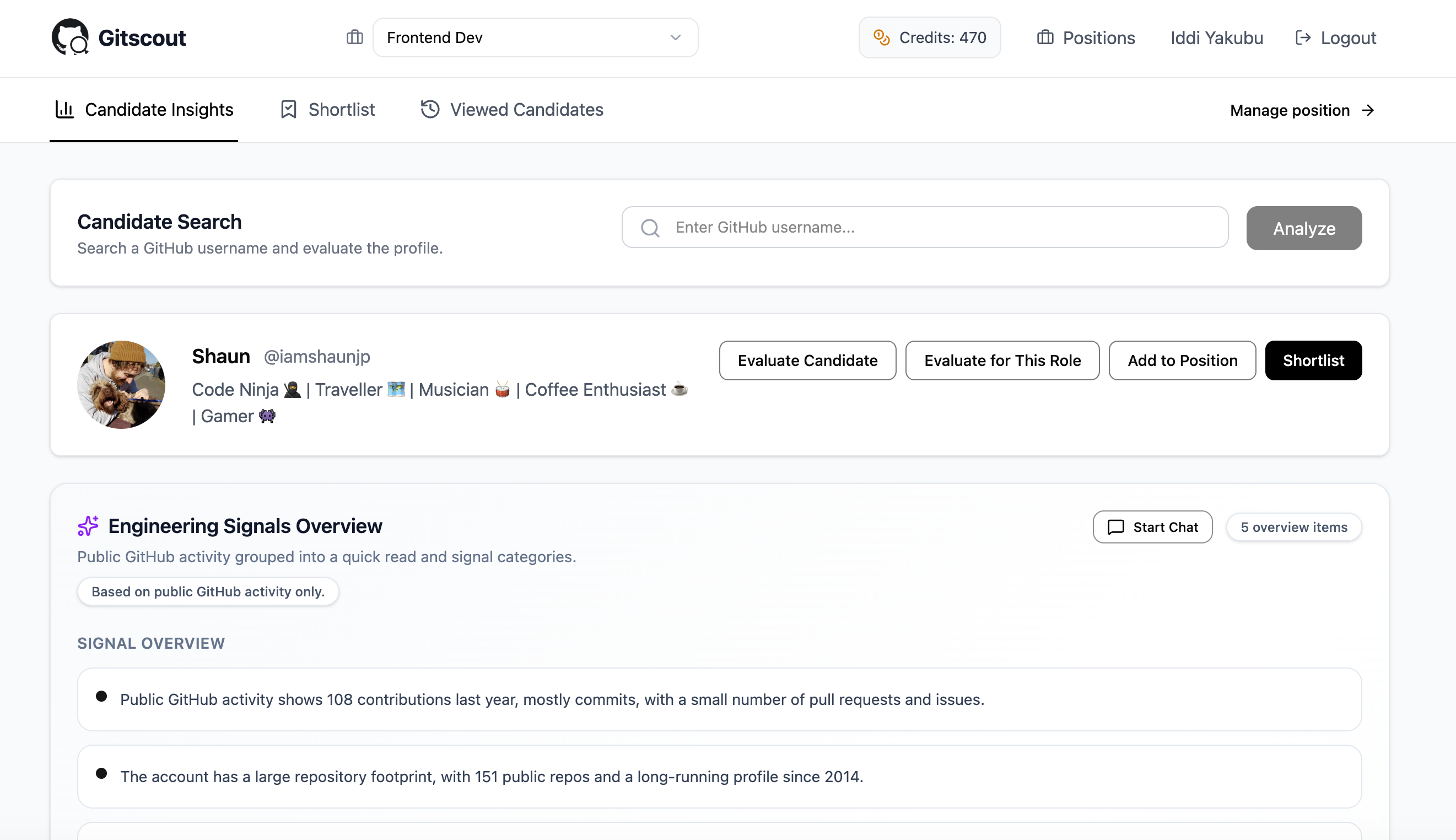Click the black Shortlist button
This screenshot has height=840, width=1456.
coord(1313,360)
